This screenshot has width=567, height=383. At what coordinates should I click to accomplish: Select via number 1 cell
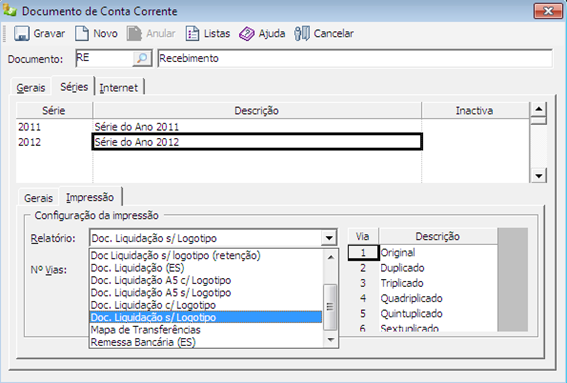[363, 252]
